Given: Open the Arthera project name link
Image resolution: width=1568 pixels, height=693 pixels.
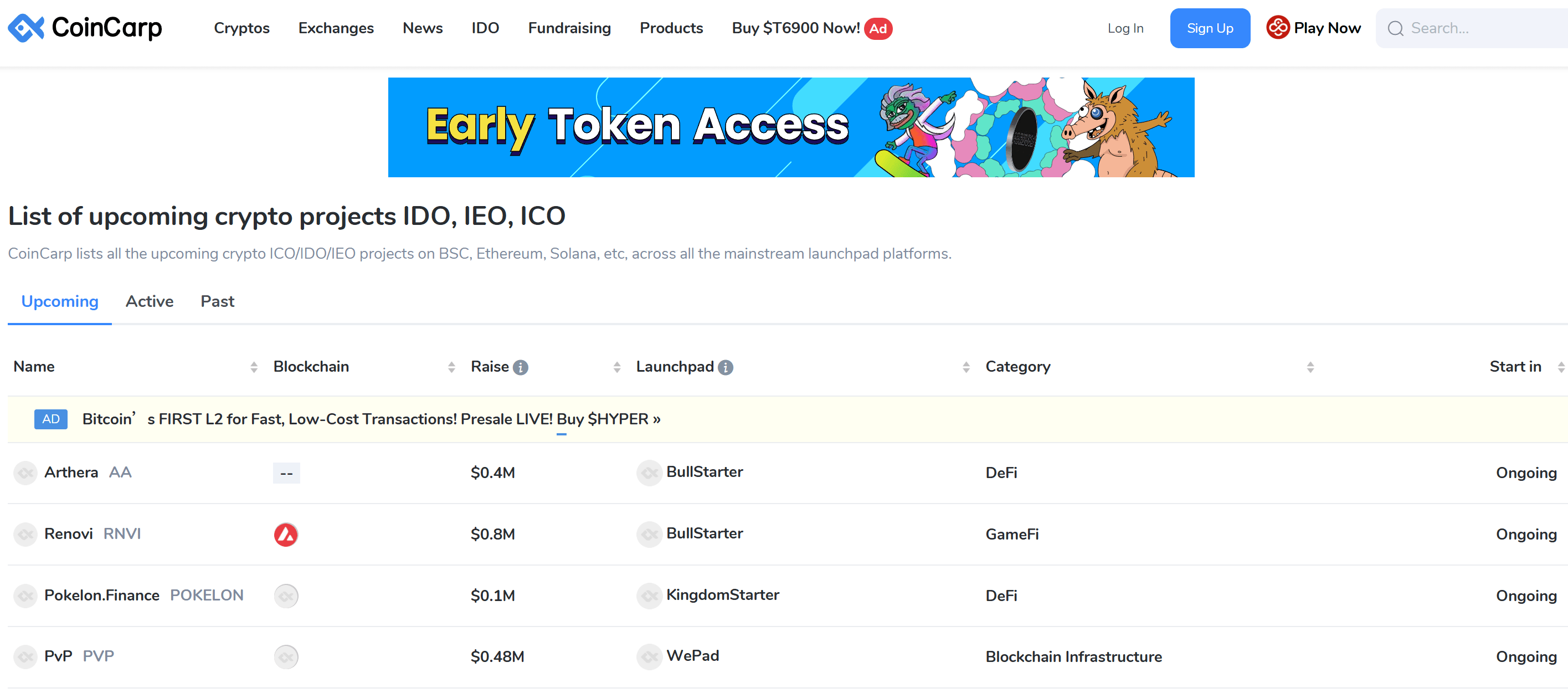Looking at the screenshot, I should [71, 473].
